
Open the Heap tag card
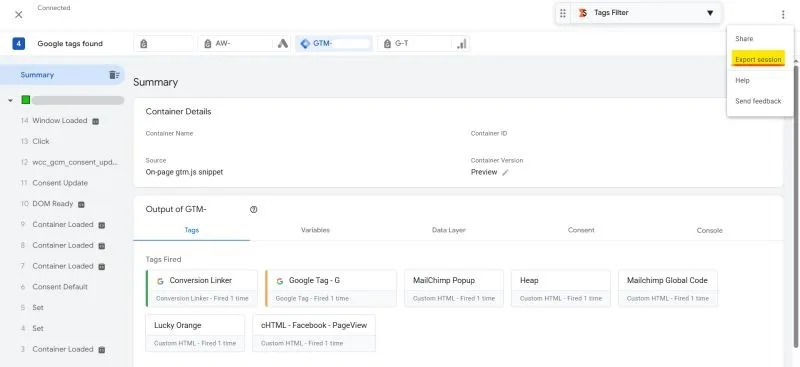[561, 288]
